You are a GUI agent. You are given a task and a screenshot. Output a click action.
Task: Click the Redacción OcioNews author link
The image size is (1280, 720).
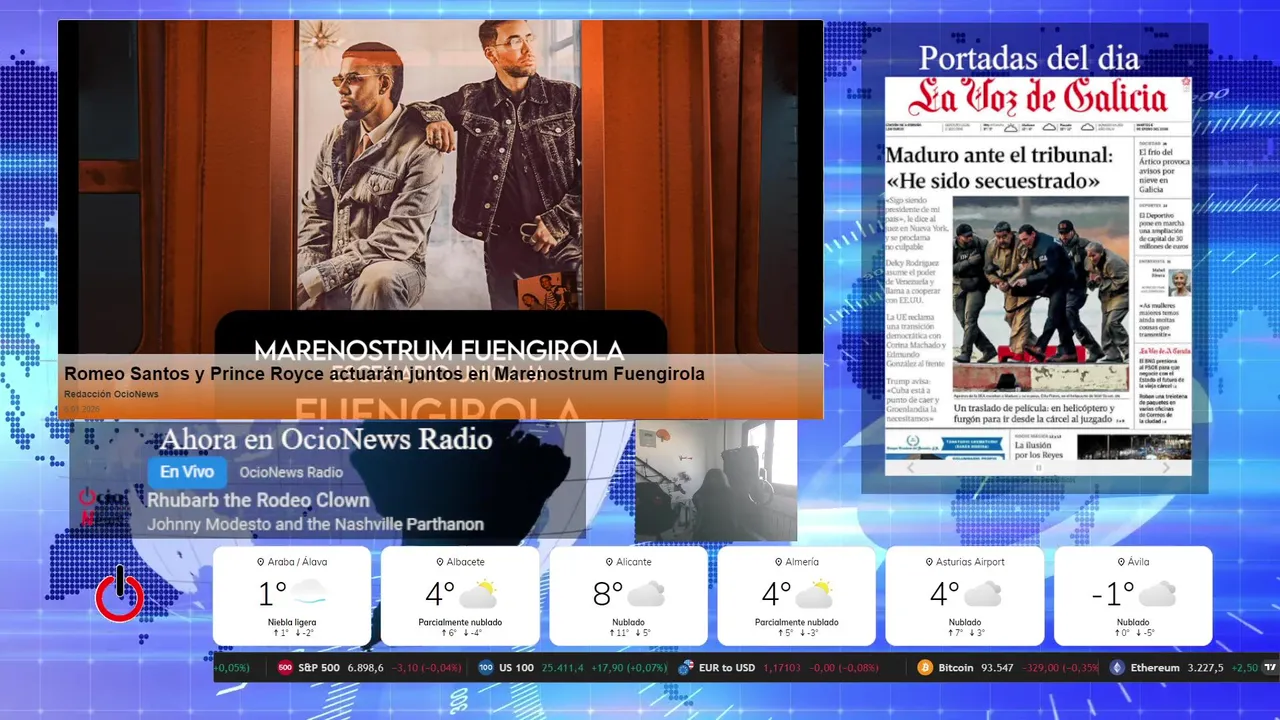(x=111, y=394)
